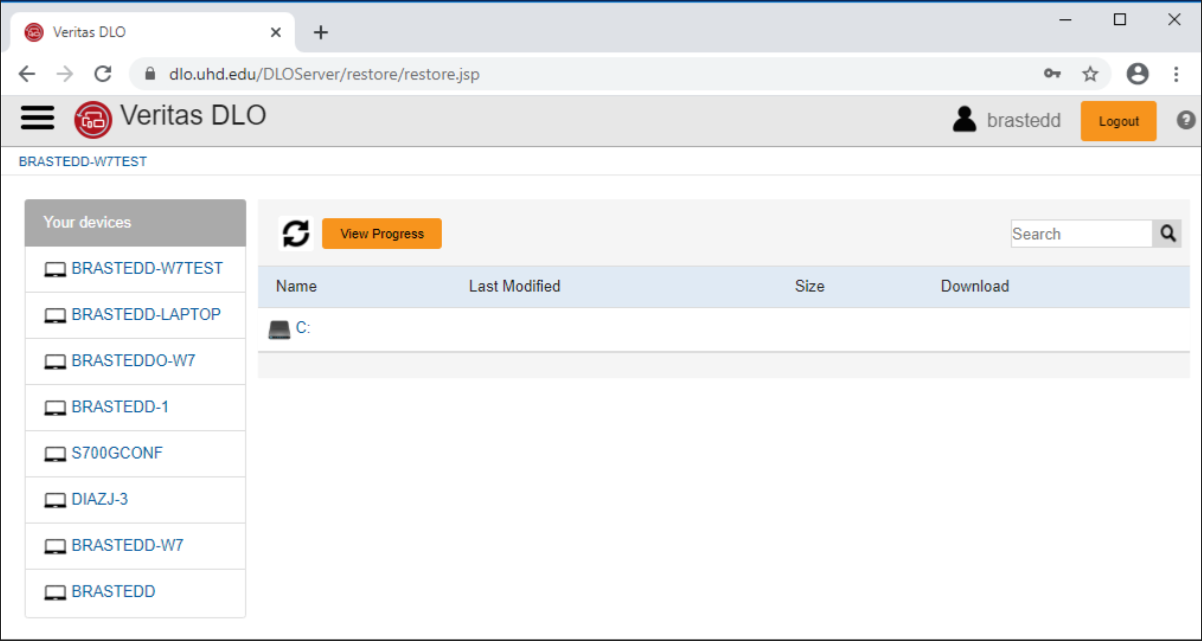Select DIAZJ-3 device
The width and height of the screenshot is (1202, 641).
click(x=100, y=499)
